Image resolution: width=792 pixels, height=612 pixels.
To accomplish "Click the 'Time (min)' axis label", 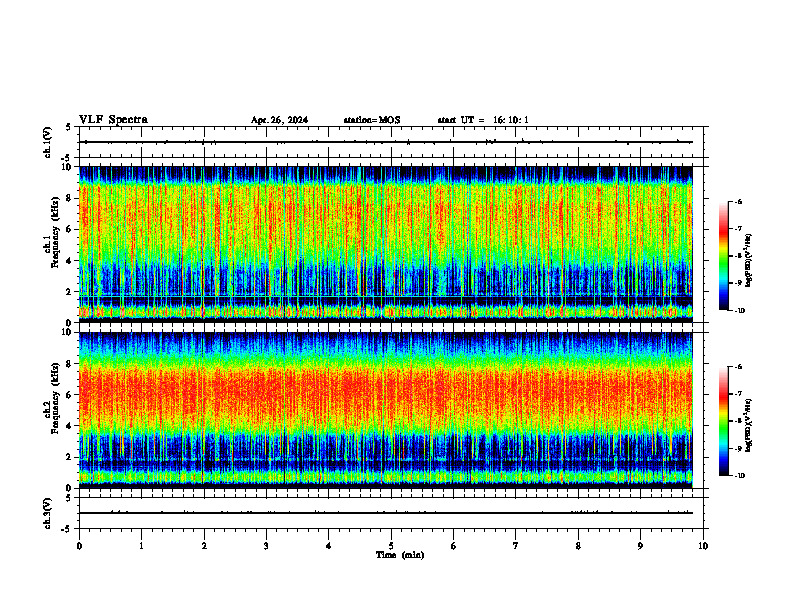I will [400, 555].
